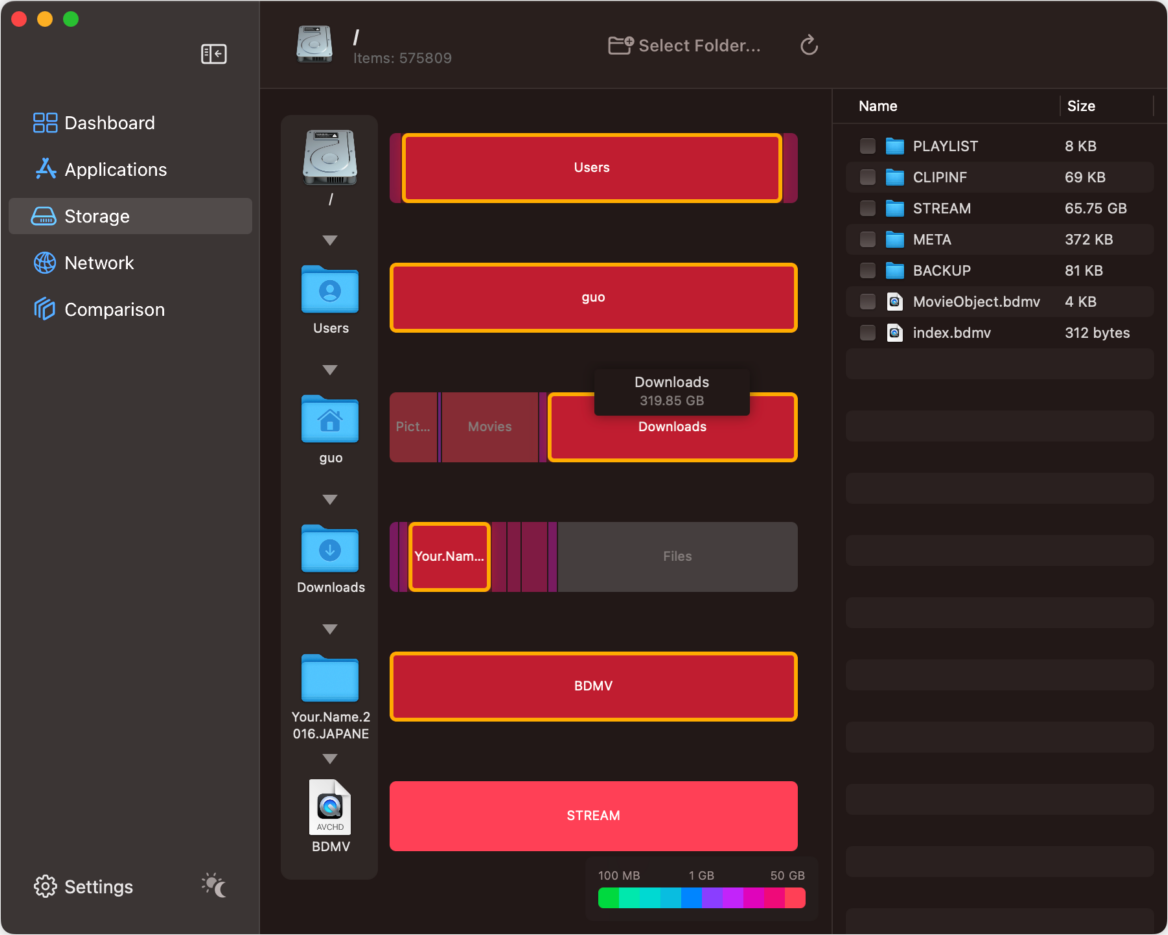This screenshot has width=1168, height=935.
Task: Click the BDMV bar
Action: click(594, 686)
